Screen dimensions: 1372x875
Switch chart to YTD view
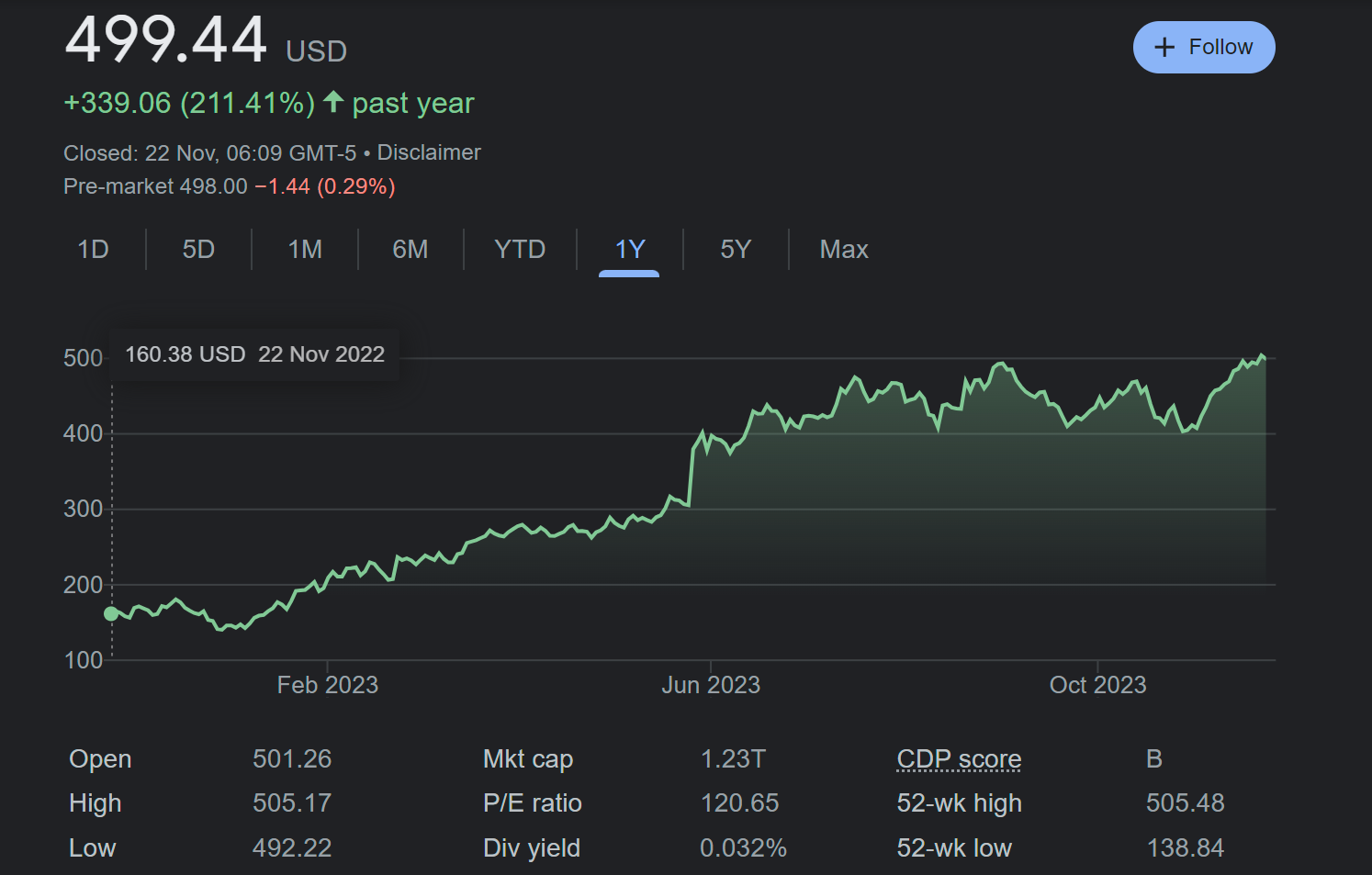520,250
